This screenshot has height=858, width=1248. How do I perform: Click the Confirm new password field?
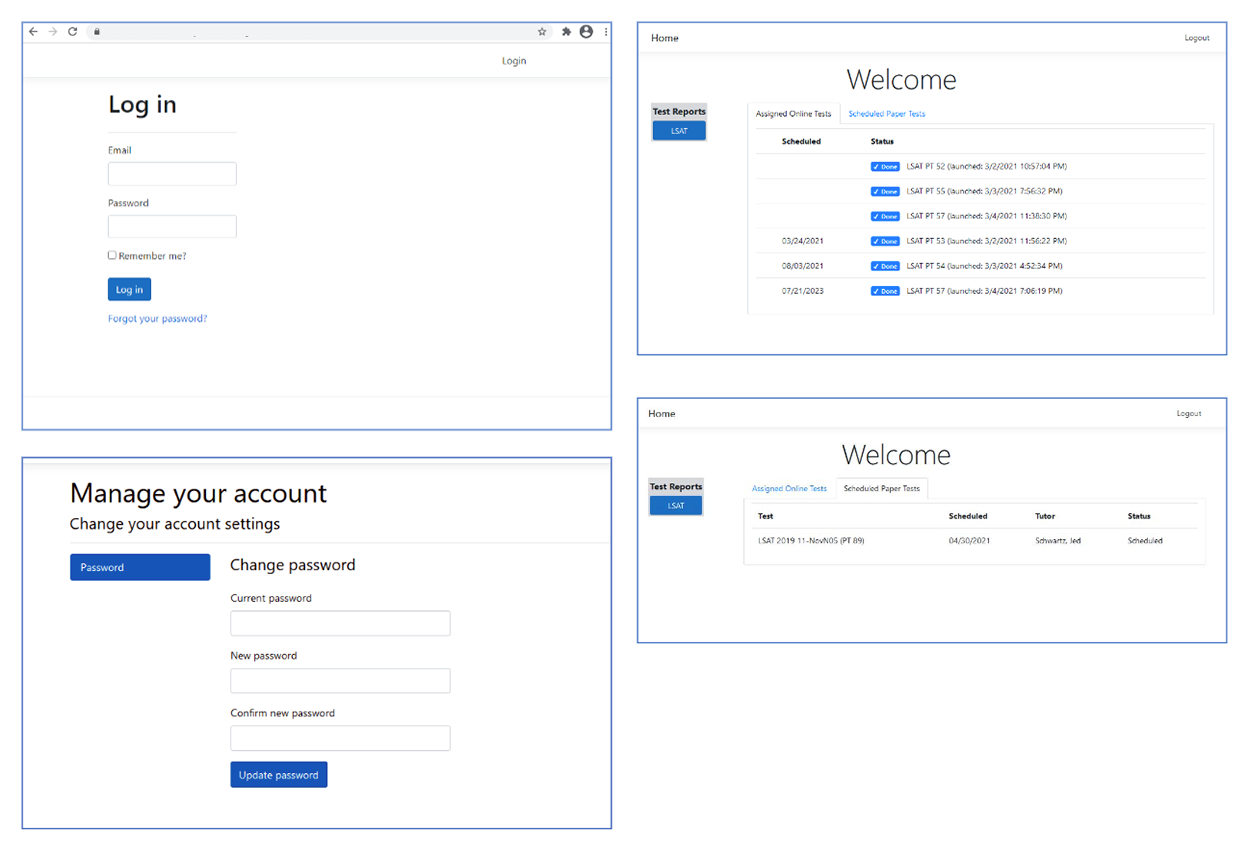(x=340, y=738)
